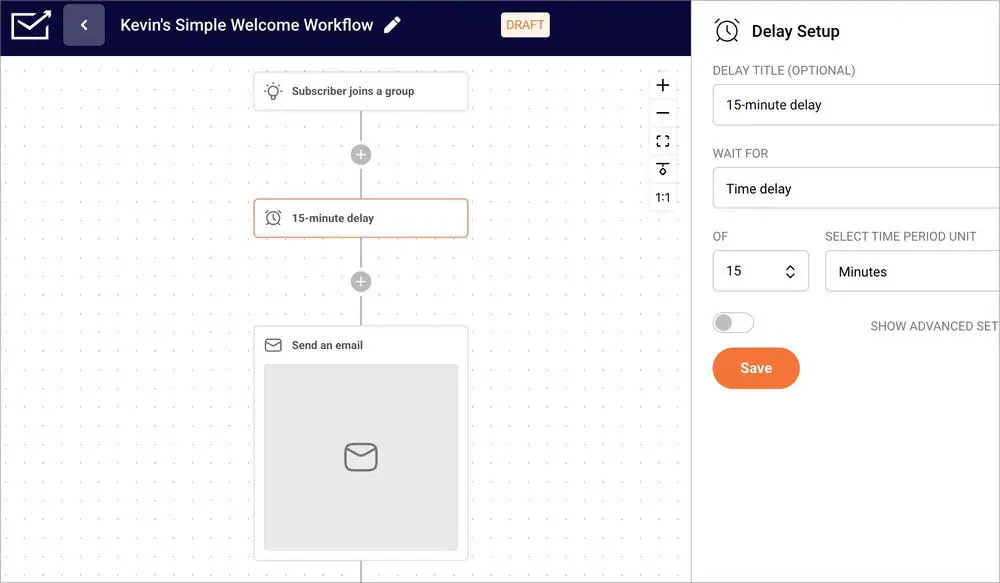Click the DRAFT status badge

coord(525,25)
